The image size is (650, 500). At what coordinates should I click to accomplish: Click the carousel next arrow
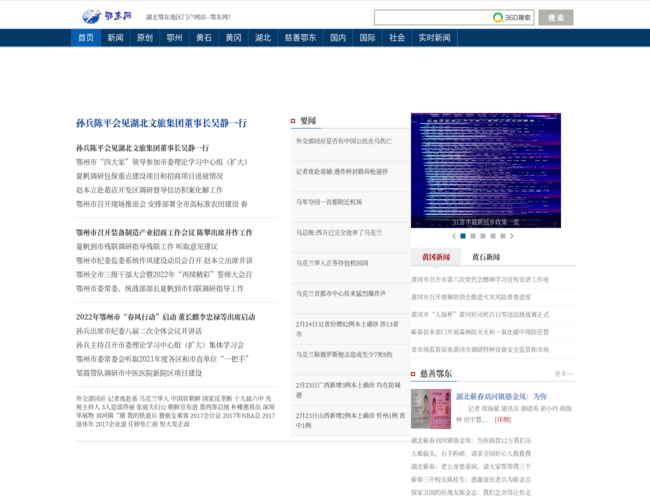click(512, 236)
